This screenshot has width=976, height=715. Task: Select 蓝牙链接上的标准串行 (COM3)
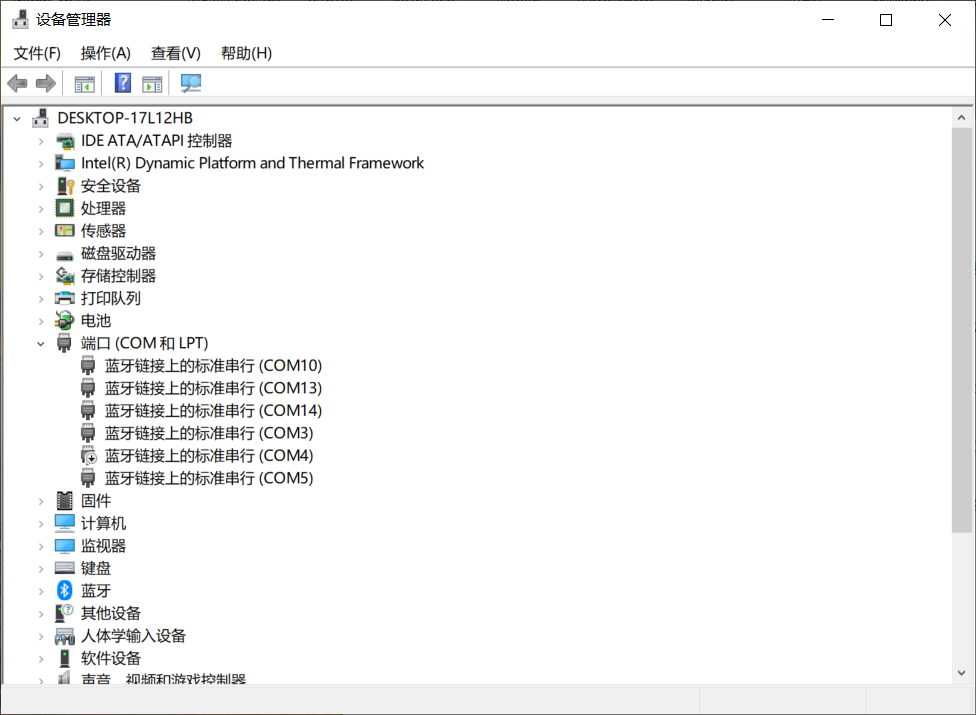[x=209, y=433]
